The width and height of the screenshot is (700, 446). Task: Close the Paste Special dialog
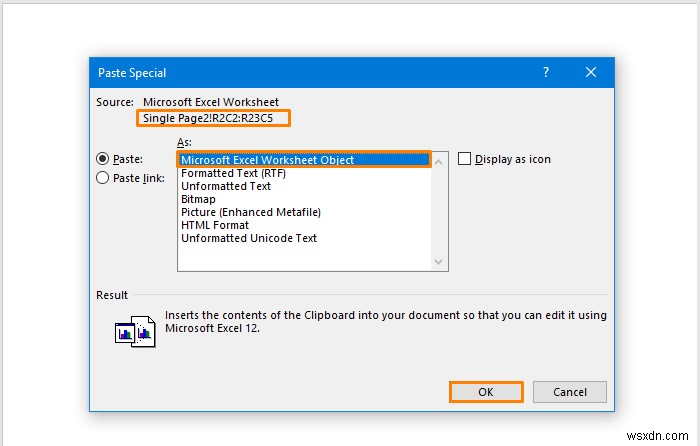point(591,72)
